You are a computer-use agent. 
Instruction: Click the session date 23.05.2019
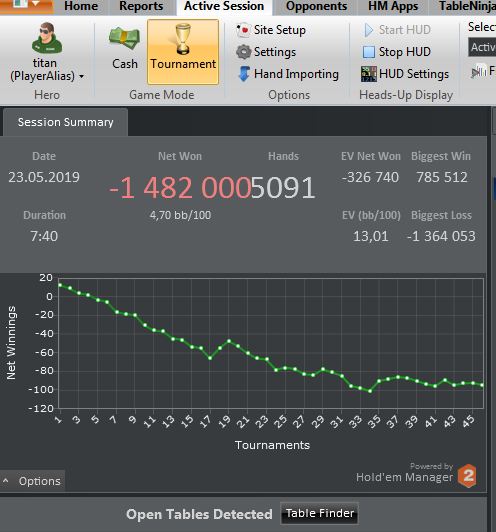[x=44, y=177]
